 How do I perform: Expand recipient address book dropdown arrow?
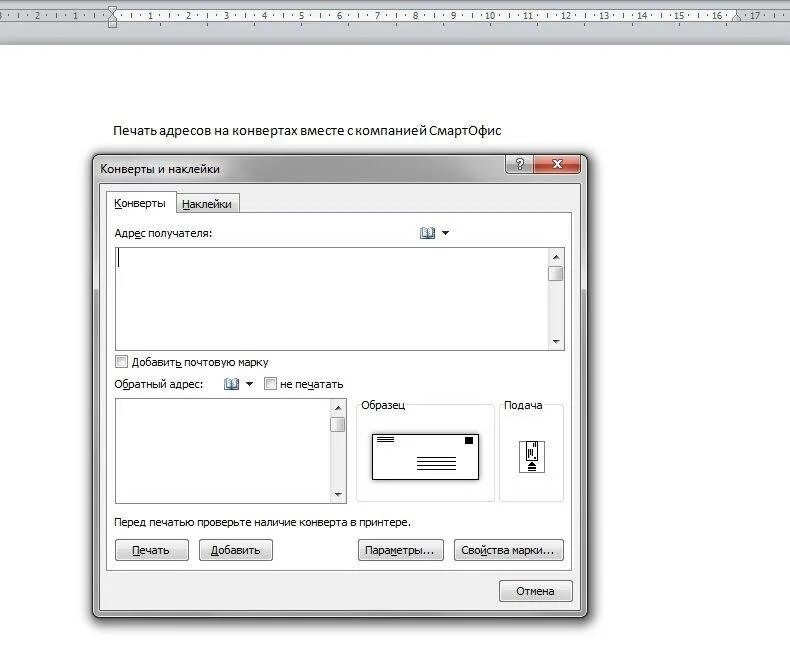tap(445, 233)
